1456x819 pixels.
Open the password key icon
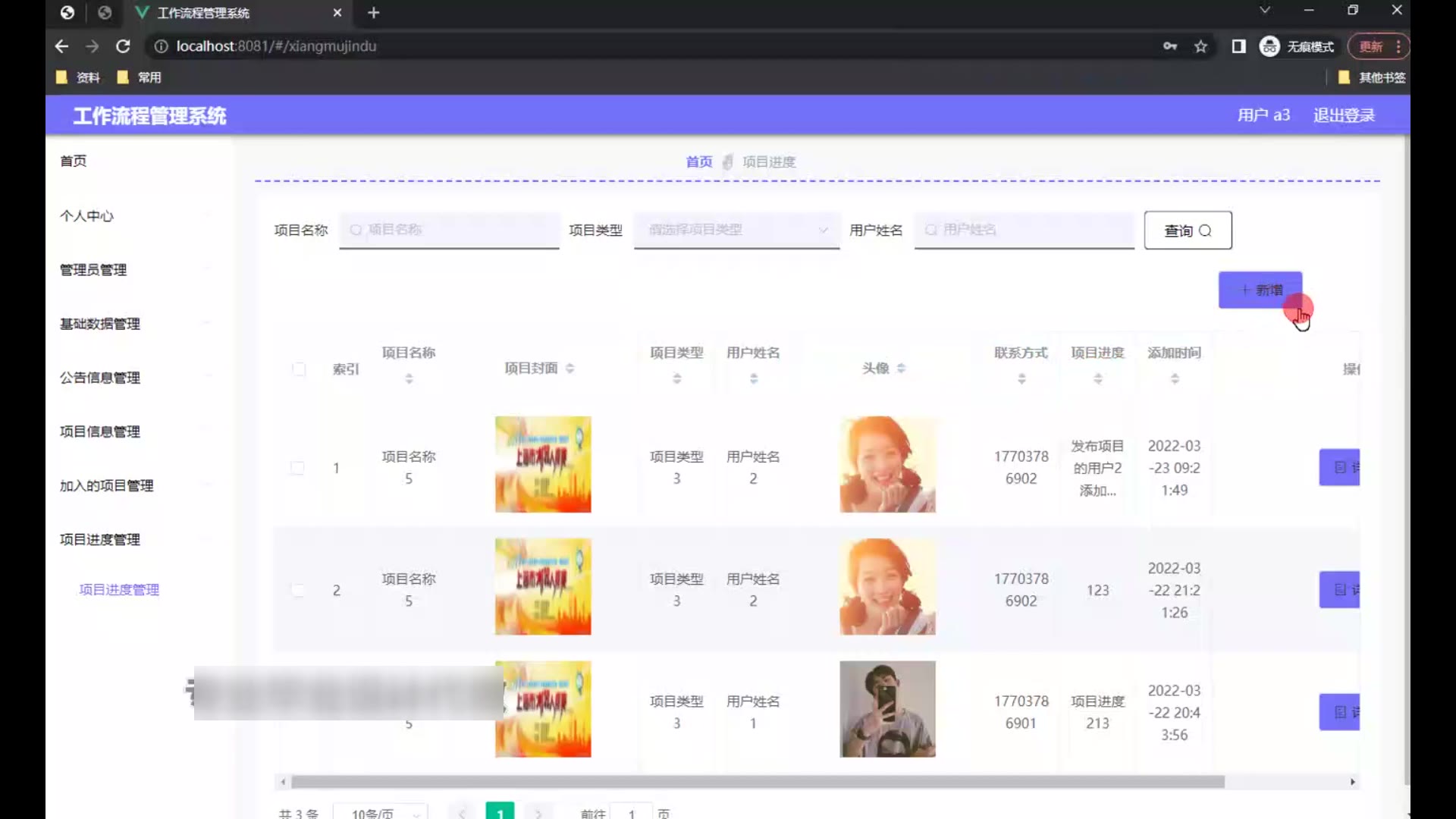(1170, 46)
